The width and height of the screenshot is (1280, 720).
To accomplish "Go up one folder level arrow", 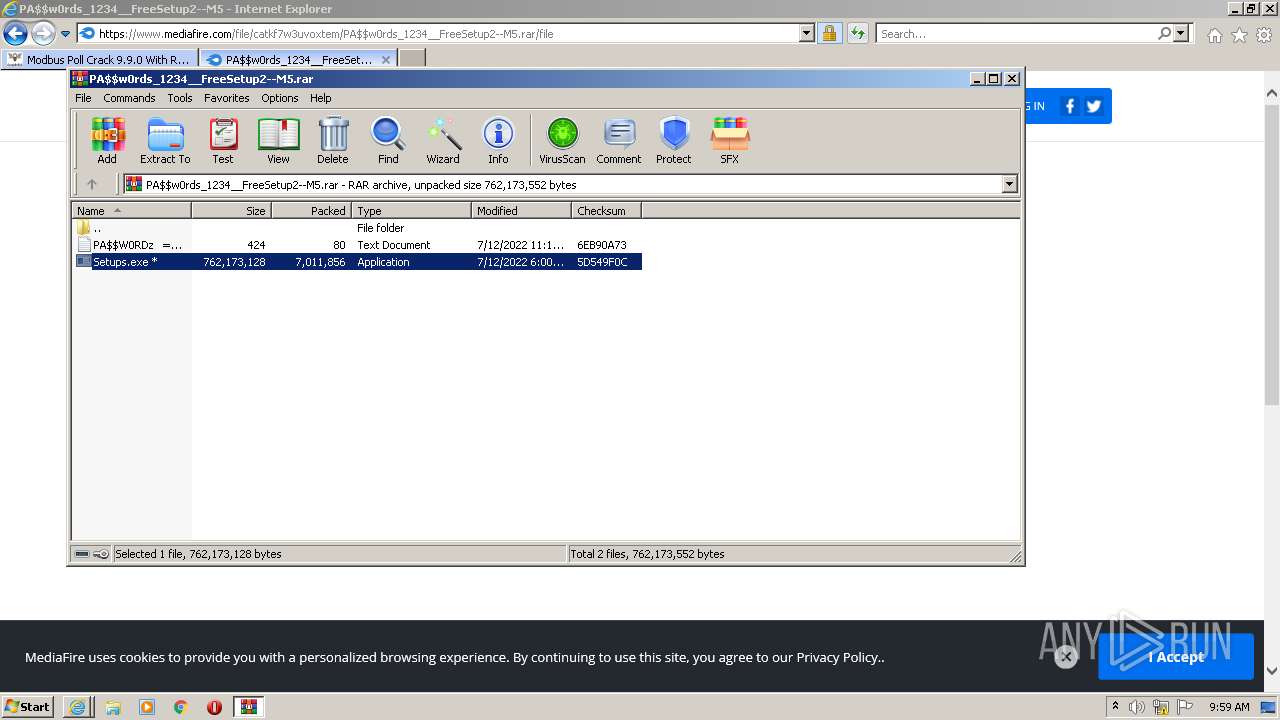I will 92,184.
